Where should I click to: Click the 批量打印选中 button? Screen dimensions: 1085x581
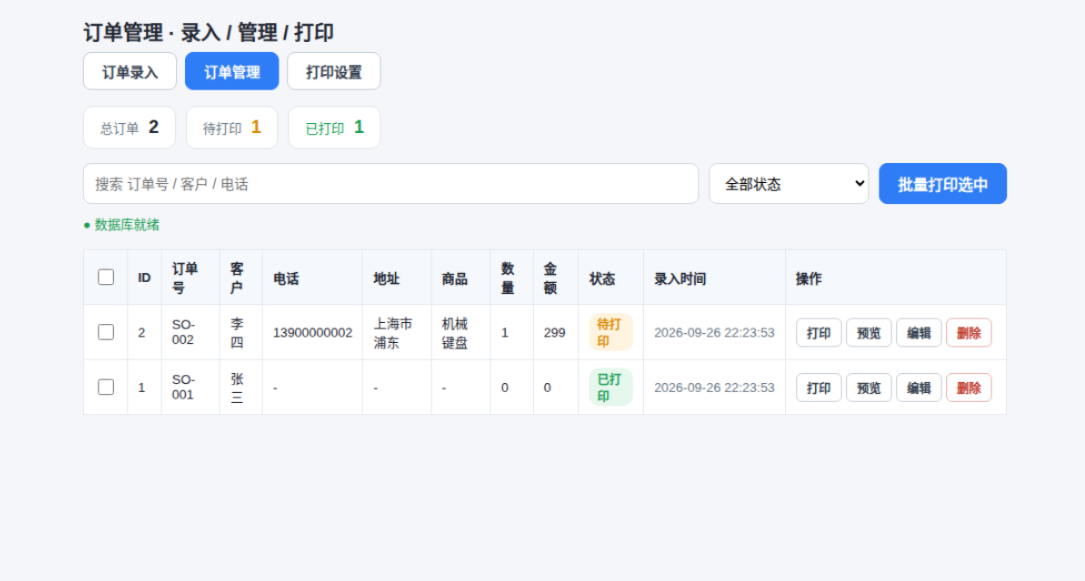tap(942, 184)
